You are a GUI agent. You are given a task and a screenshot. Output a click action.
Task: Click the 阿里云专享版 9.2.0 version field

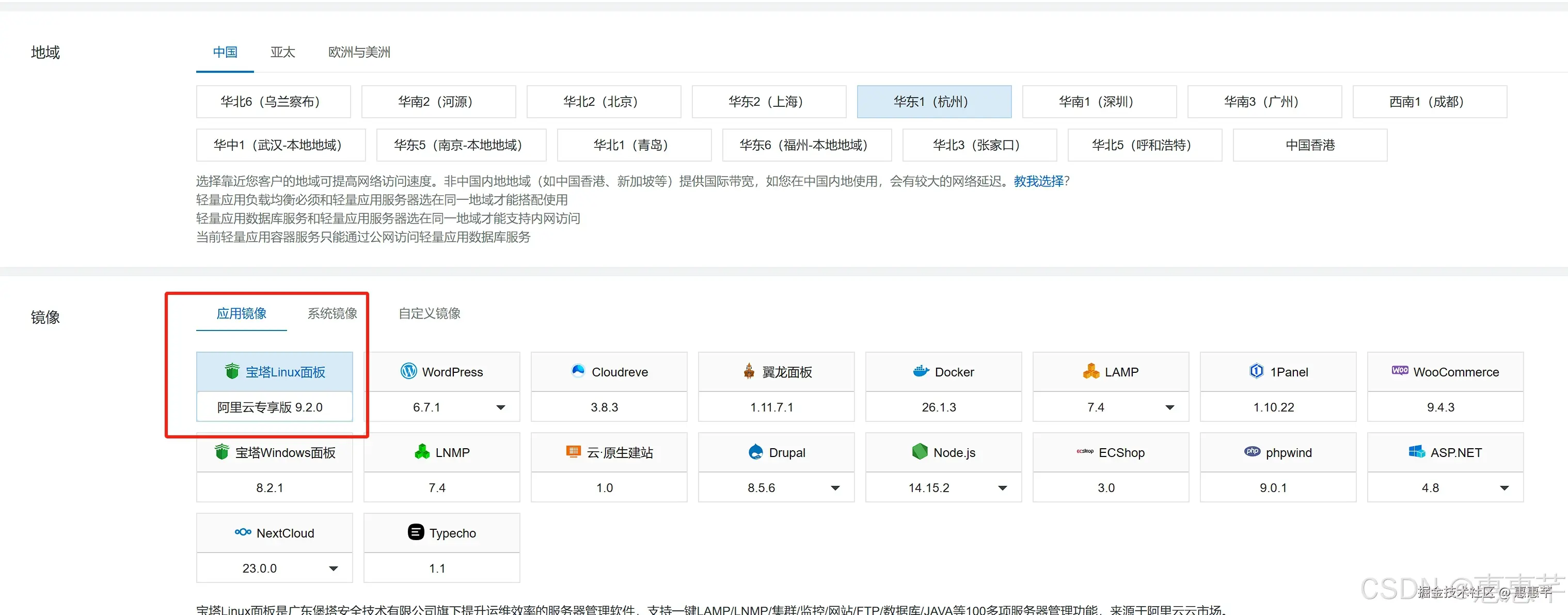(275, 407)
